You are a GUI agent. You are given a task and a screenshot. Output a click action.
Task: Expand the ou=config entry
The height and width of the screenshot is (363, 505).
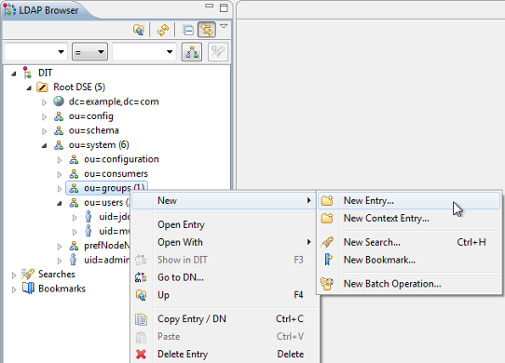44,117
